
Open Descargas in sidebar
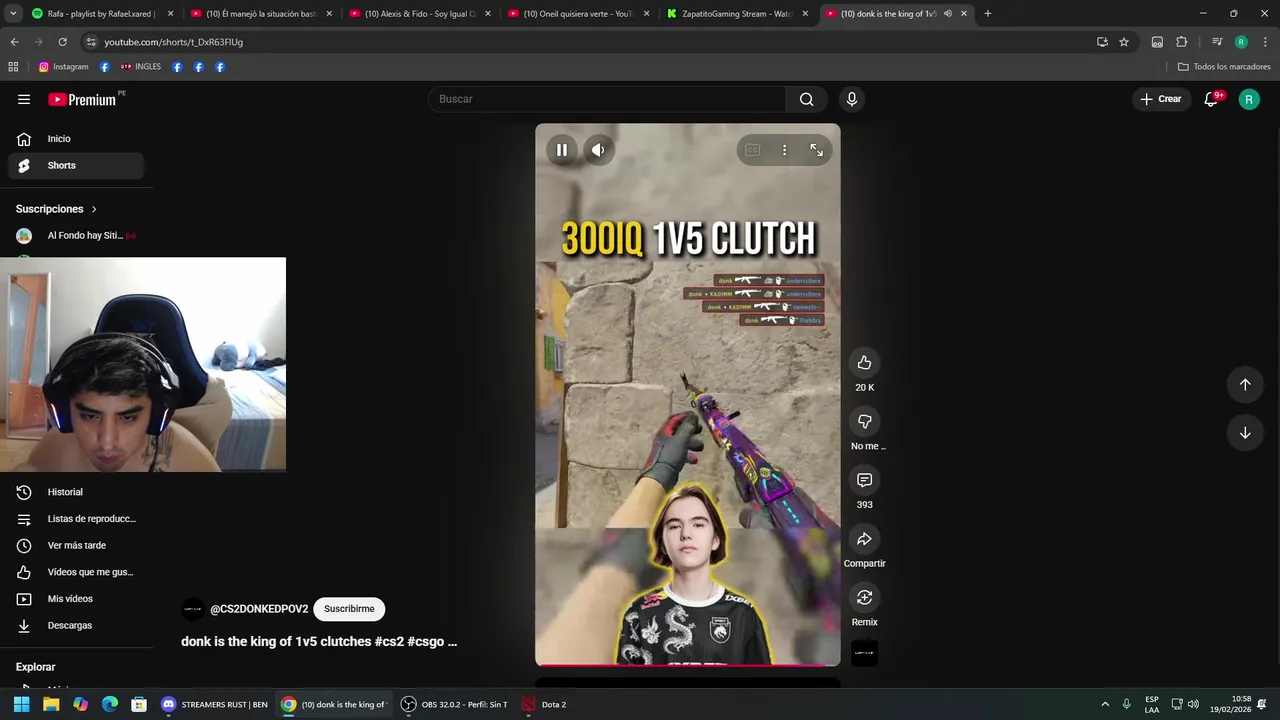(76, 626)
